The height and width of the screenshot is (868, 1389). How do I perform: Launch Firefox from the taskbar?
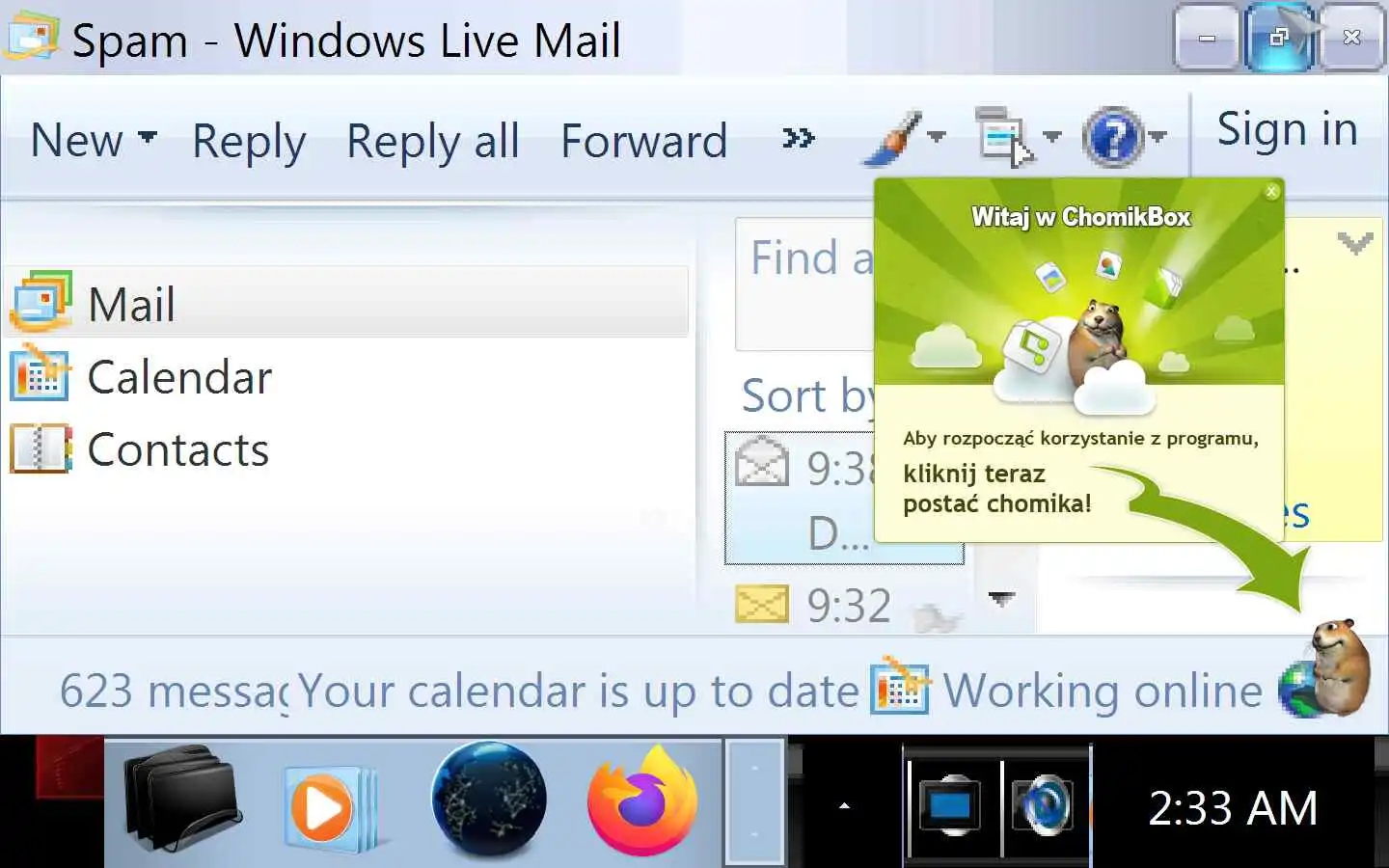click(641, 800)
